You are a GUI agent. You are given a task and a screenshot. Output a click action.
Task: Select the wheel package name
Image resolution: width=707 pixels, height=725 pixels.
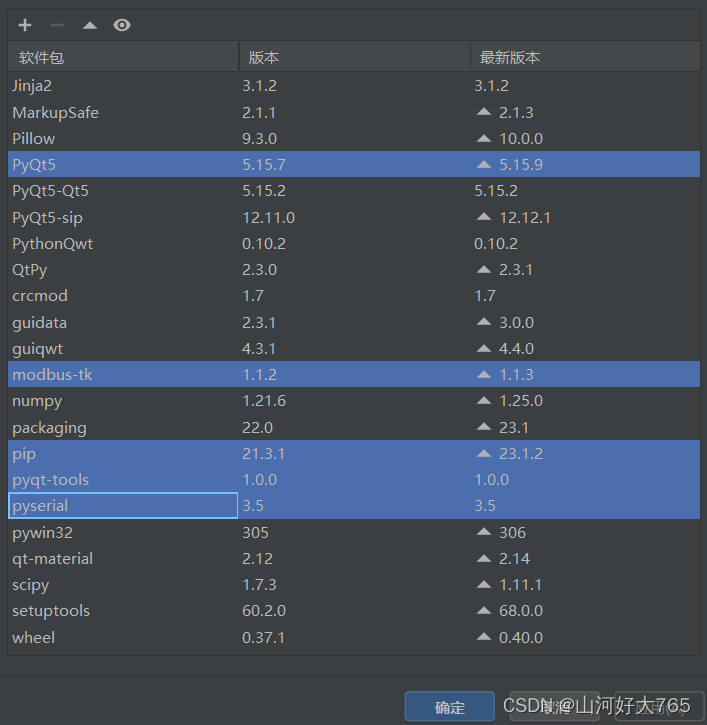click(34, 638)
